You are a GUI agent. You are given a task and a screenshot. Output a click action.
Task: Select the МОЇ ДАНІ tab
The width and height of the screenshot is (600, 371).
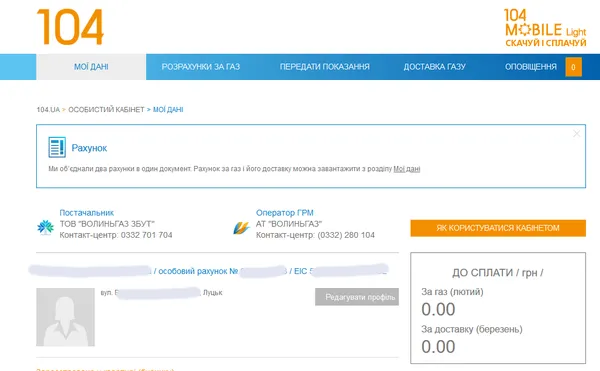tap(91, 67)
